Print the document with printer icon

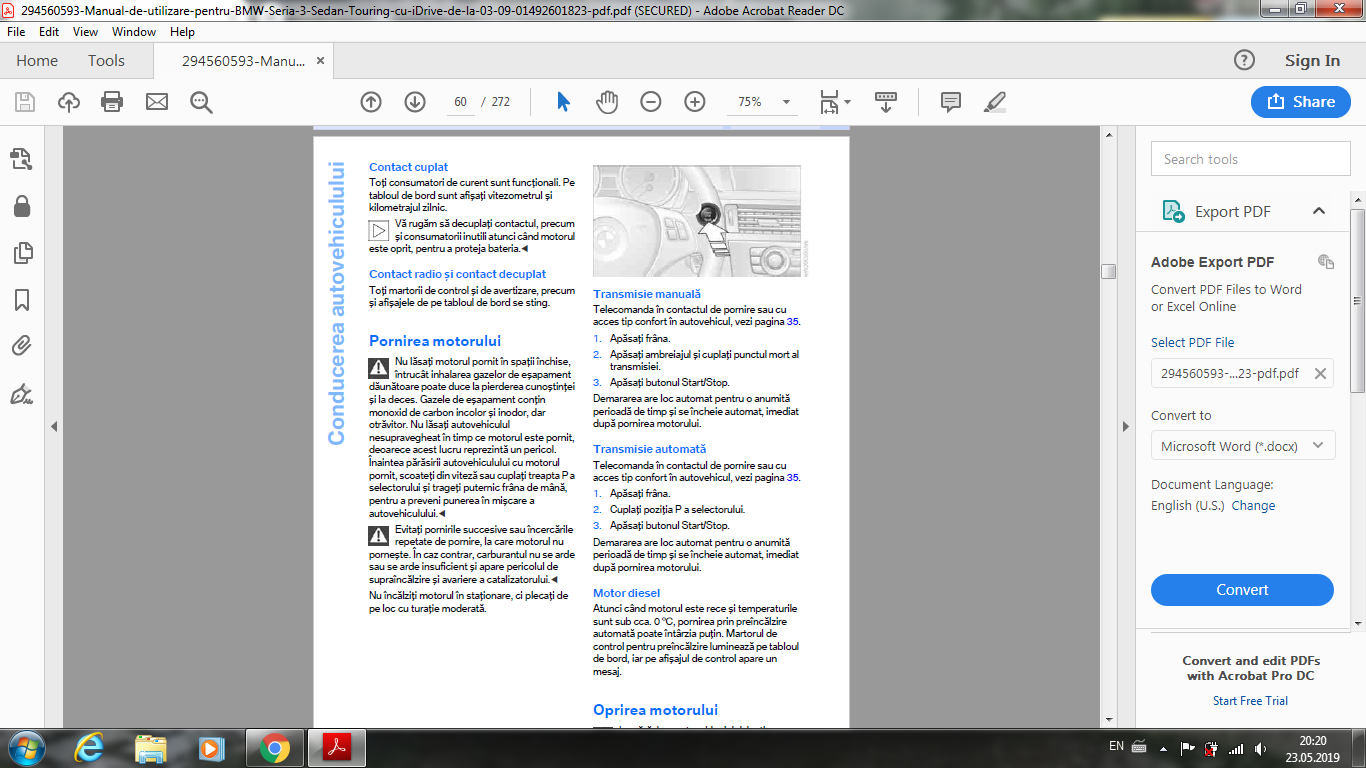tap(112, 102)
